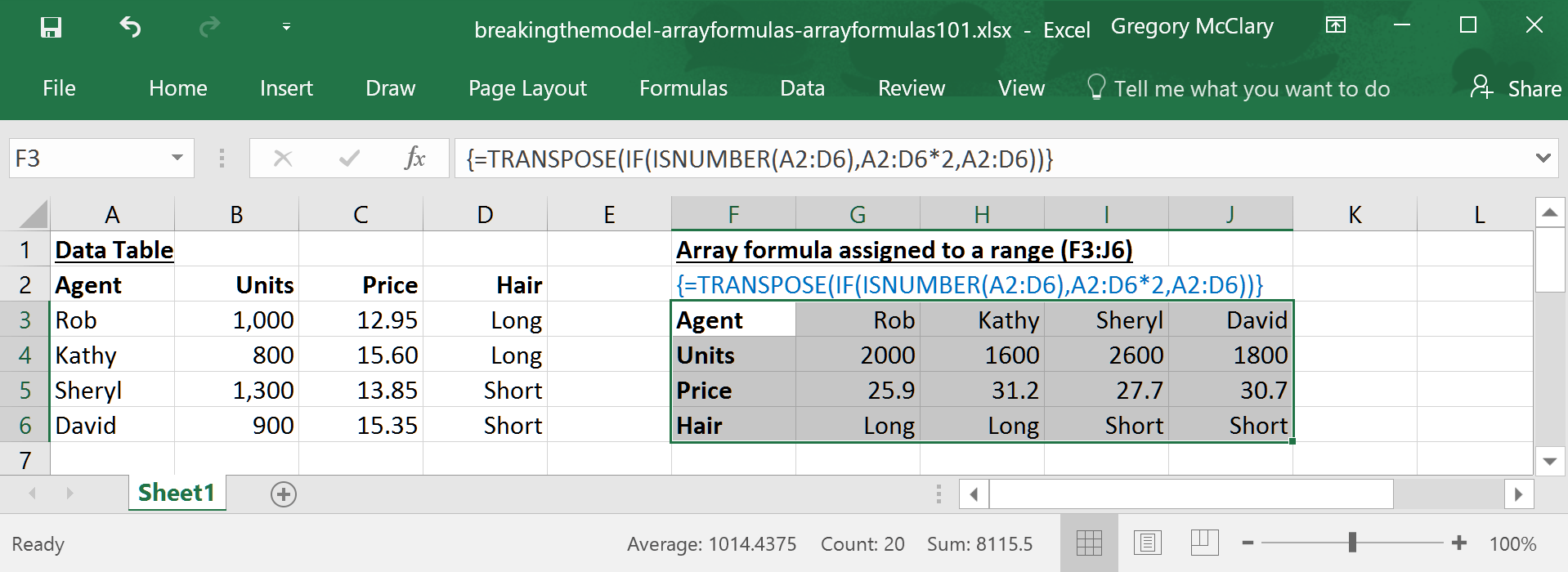1568x572 pixels.
Task: Click Average: 1014.4375 in status bar
Action: 711,544
